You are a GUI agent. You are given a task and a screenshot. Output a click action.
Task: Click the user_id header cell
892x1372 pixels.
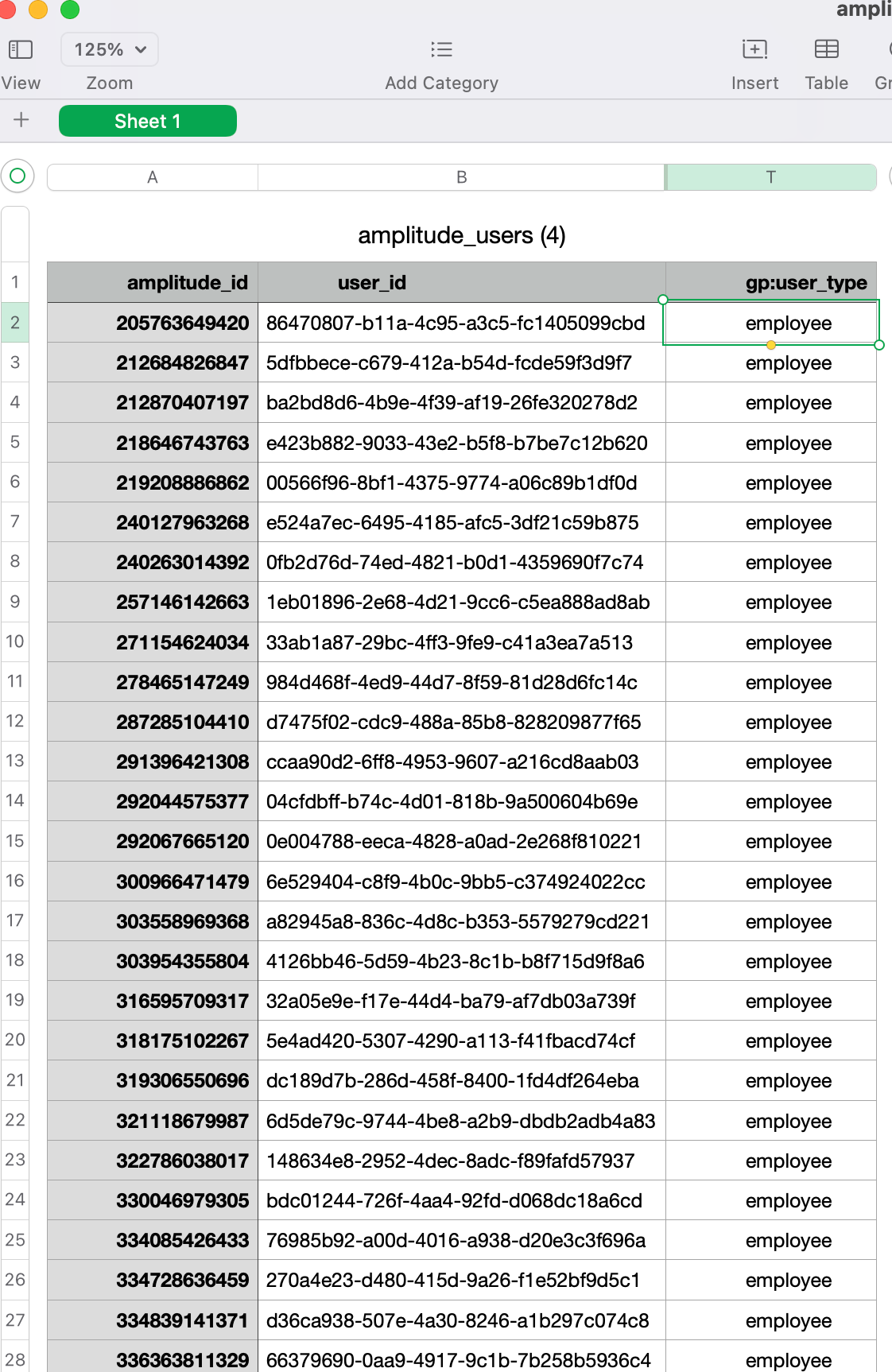tap(461, 282)
